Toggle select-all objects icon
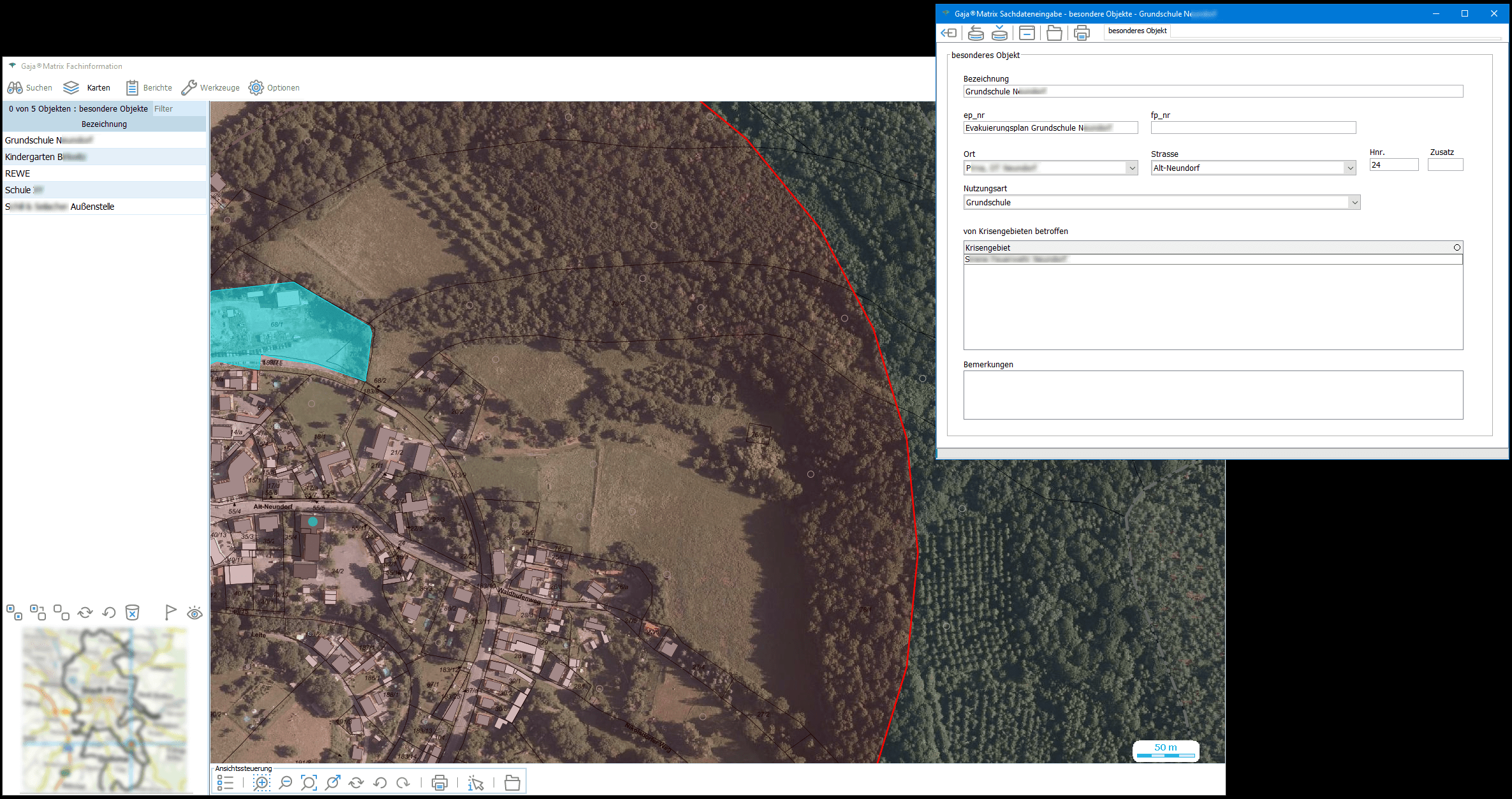The width and height of the screenshot is (1512, 799). point(14,613)
